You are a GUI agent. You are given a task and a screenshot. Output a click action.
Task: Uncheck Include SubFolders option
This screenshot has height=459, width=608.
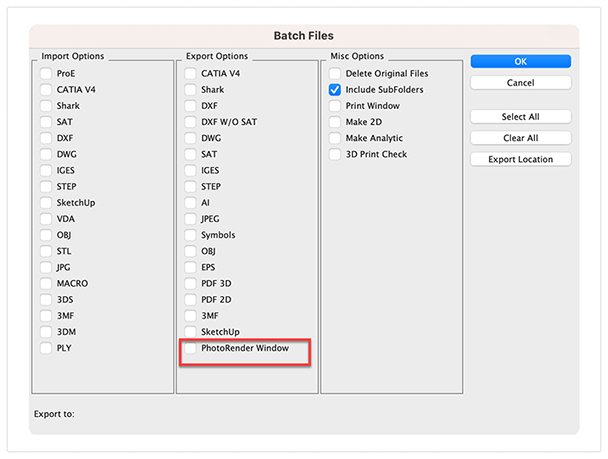click(335, 90)
